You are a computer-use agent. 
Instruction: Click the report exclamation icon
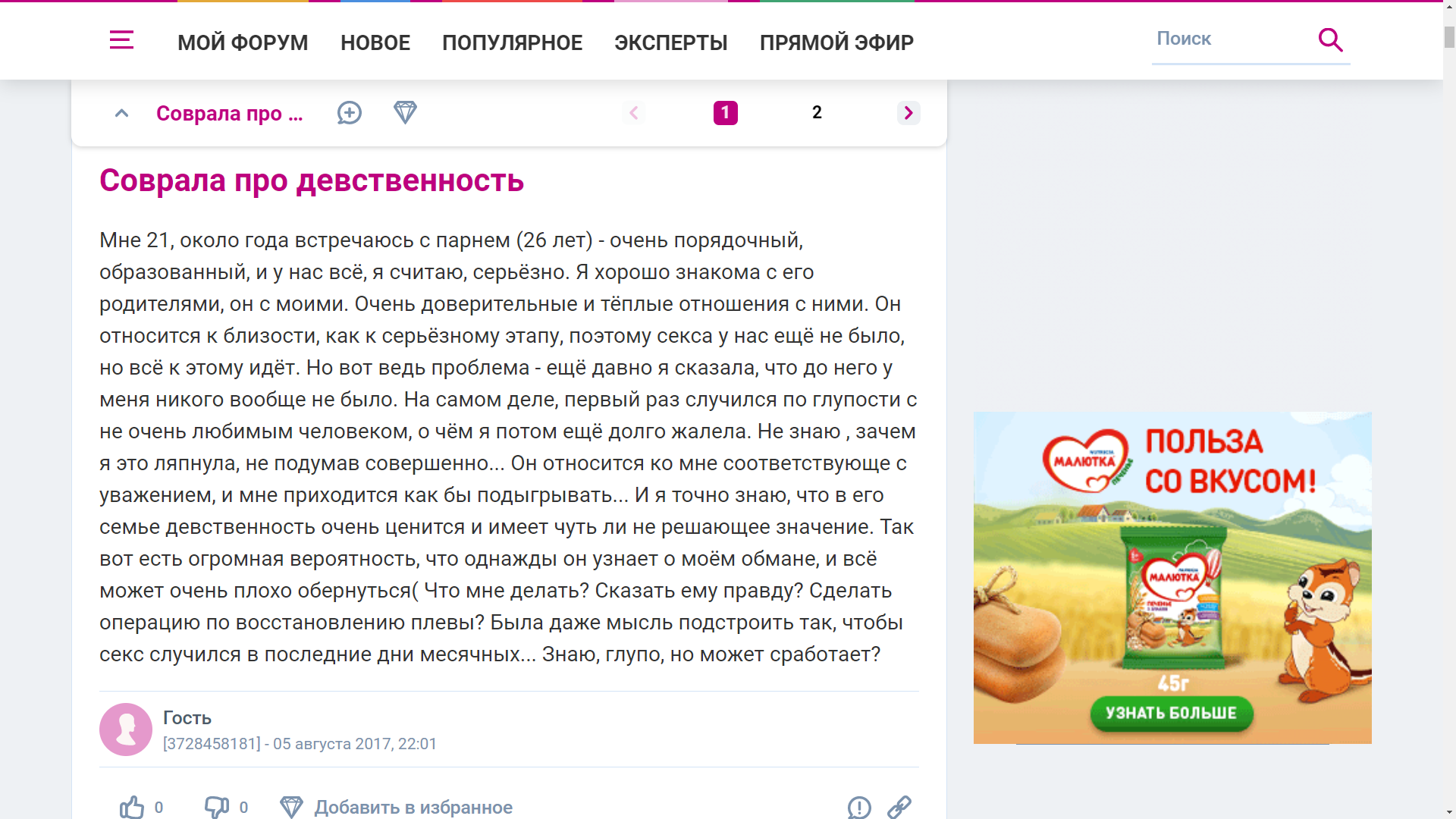(x=859, y=807)
